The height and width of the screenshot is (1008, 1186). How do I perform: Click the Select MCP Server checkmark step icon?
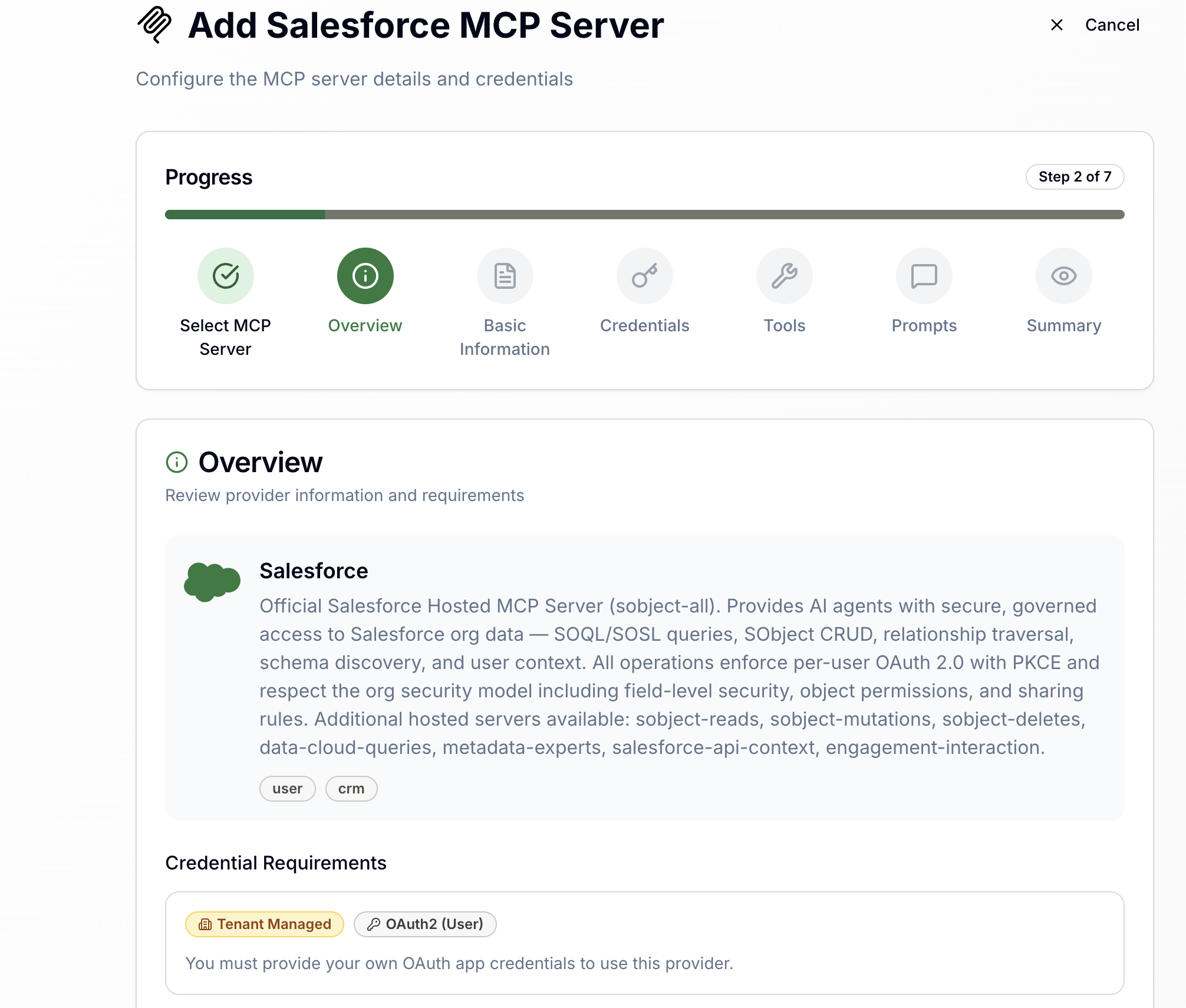point(225,276)
